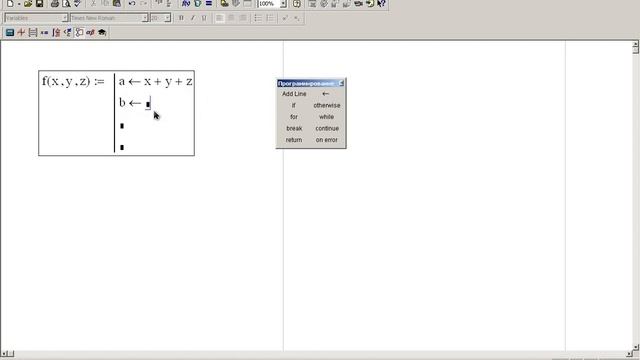The width and height of the screenshot is (640, 360).
Task: Toggle Underline formatting
Action: pos(204,18)
